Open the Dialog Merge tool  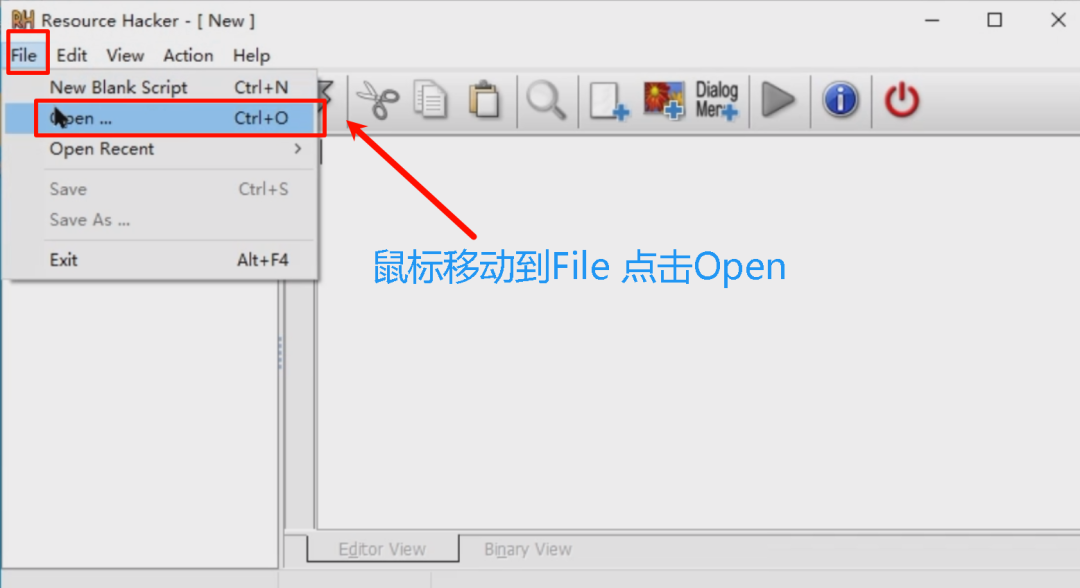(x=716, y=101)
